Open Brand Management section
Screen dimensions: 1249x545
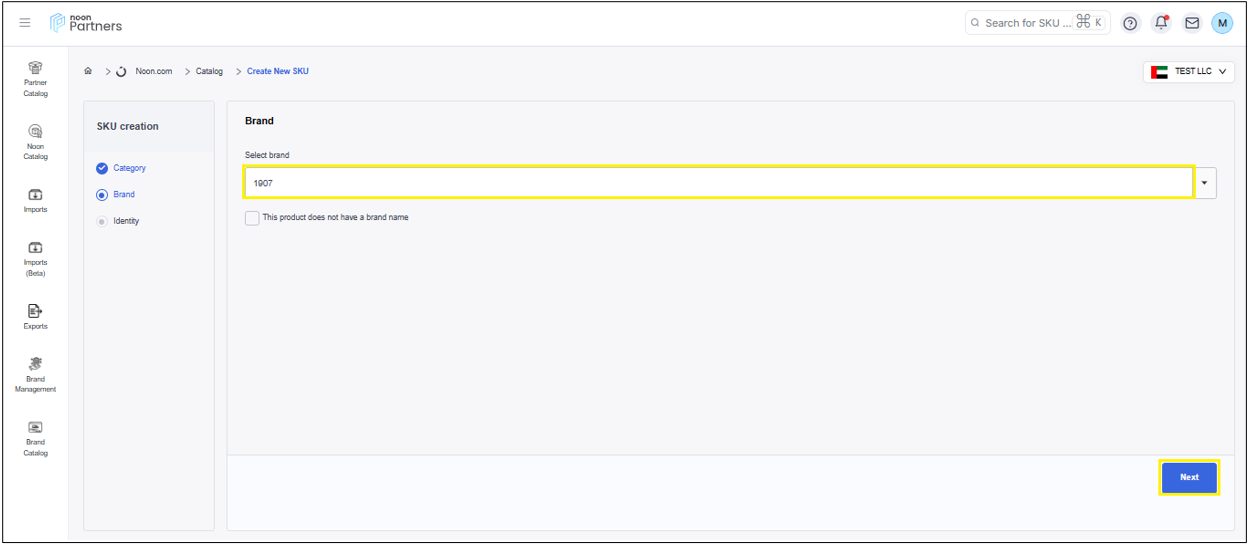35,374
